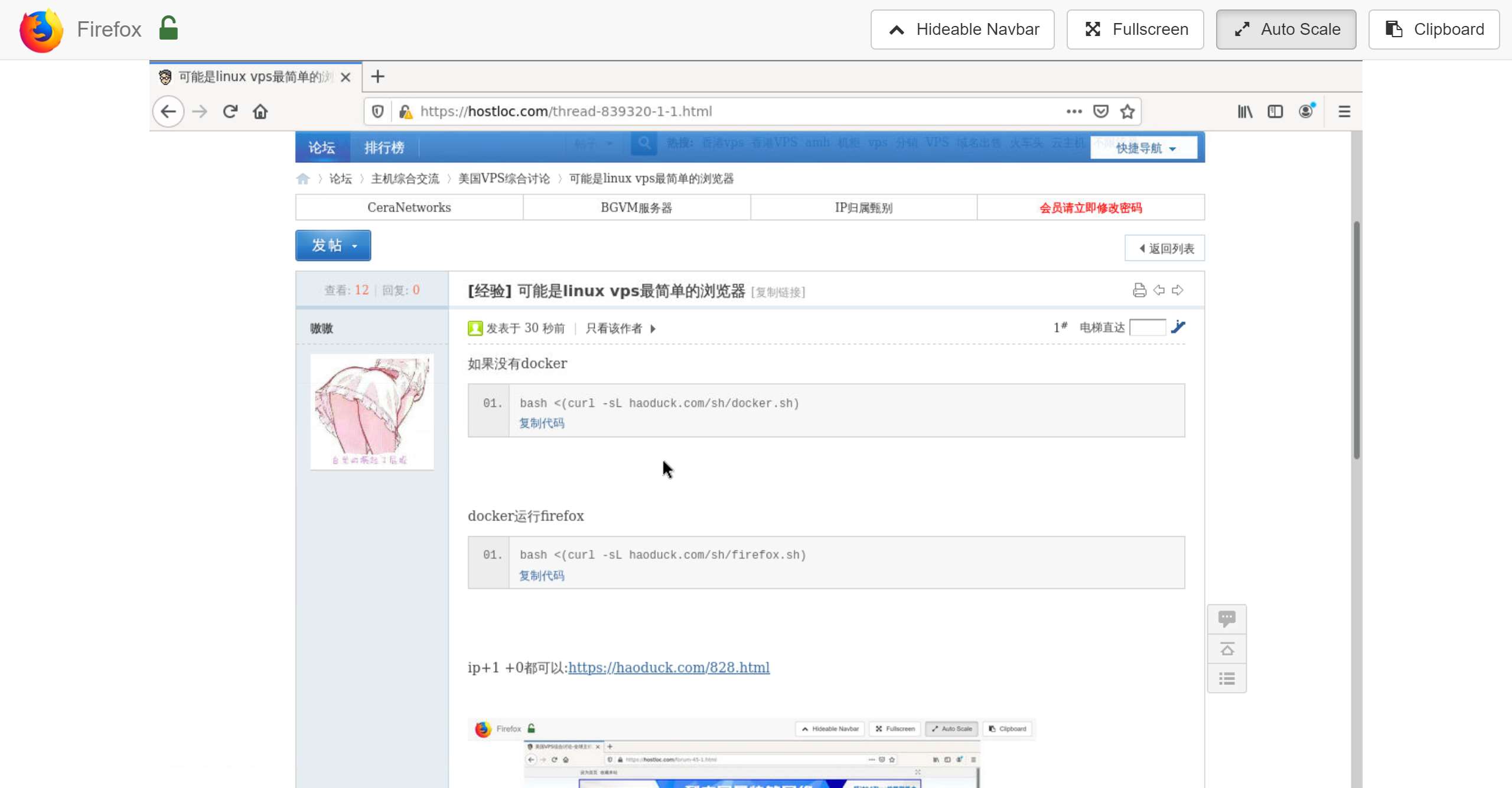Screen dimensions: 1512x788
Task: Open a new tab with plus button
Action: tap(377, 77)
